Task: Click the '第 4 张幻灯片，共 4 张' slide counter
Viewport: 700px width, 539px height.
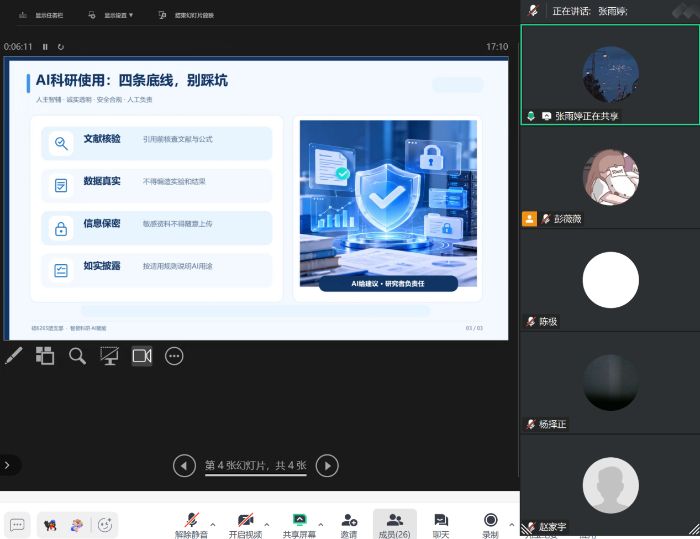Action: pos(256,466)
